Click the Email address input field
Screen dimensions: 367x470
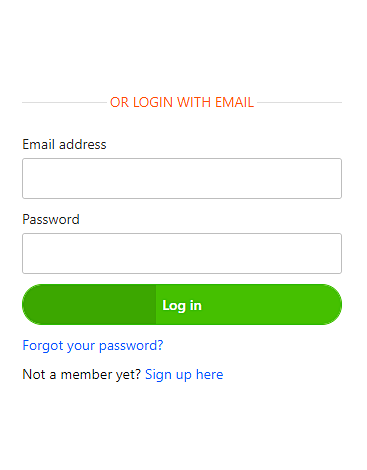pyautogui.click(x=182, y=178)
